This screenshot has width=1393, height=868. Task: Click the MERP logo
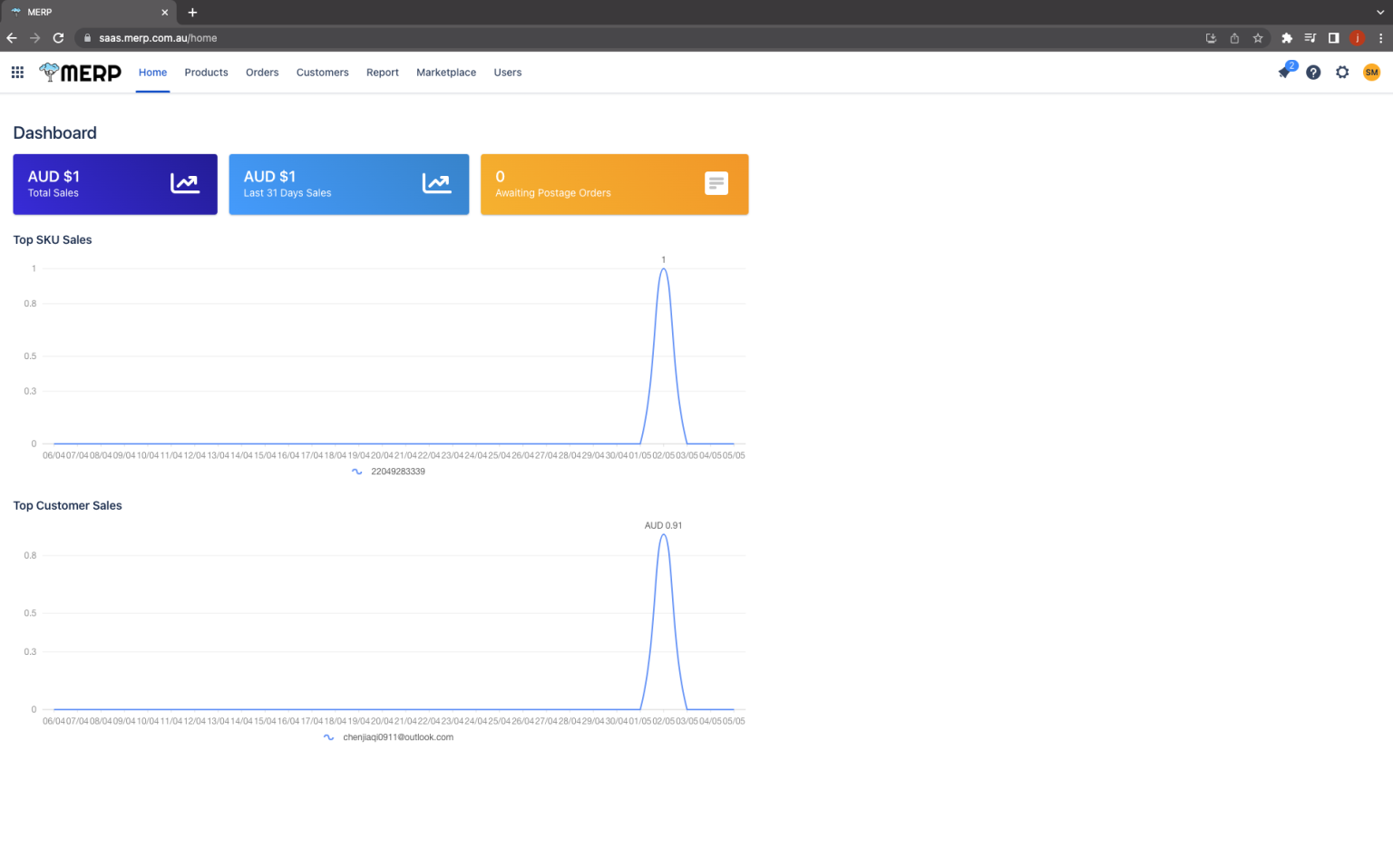pos(81,73)
